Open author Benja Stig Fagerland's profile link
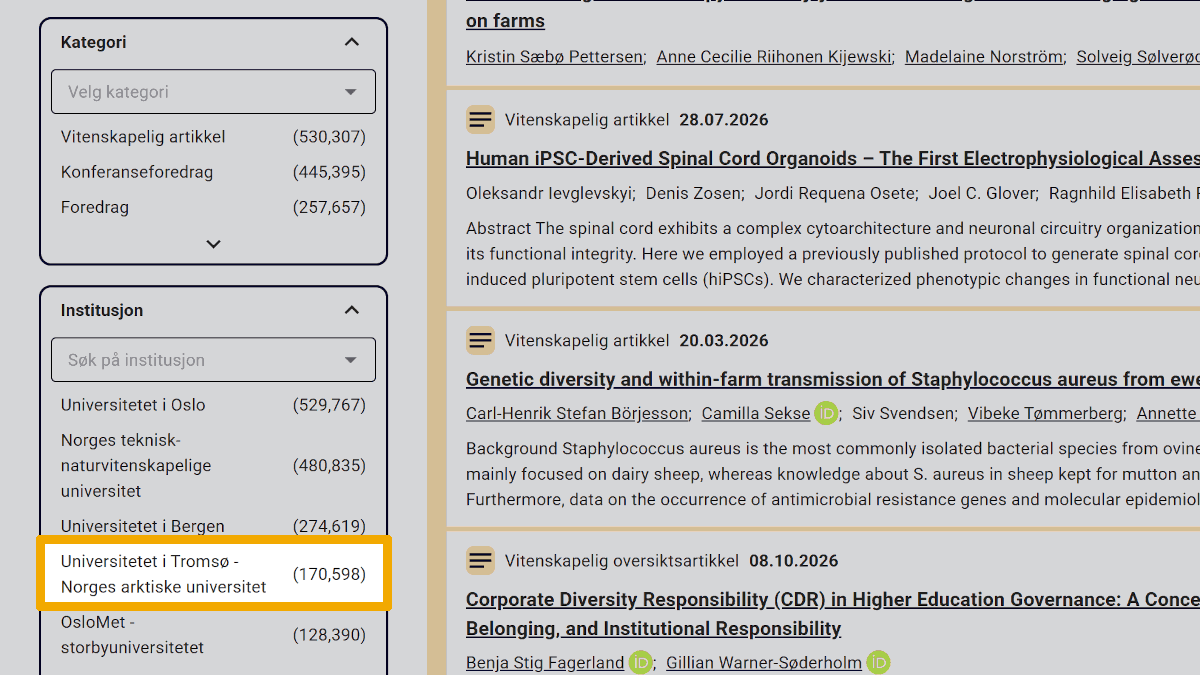This screenshot has width=1200, height=675. click(x=545, y=663)
